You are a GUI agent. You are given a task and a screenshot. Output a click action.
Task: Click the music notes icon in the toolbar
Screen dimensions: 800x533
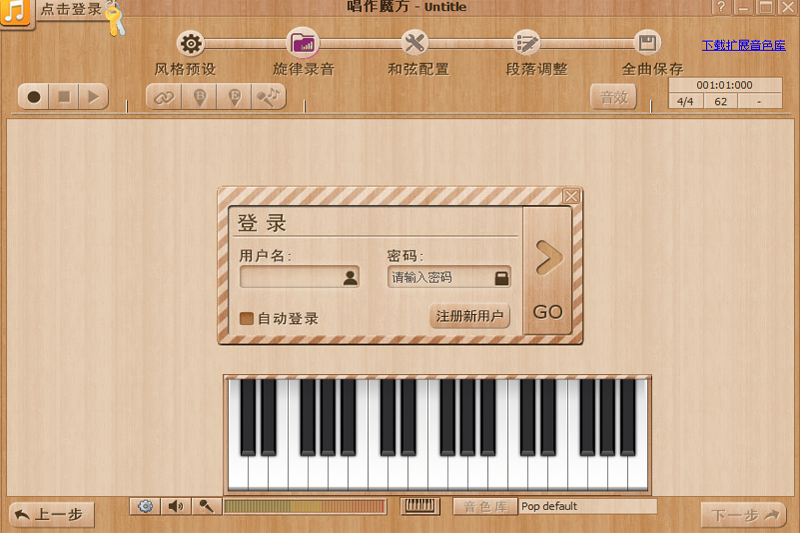click(268, 97)
